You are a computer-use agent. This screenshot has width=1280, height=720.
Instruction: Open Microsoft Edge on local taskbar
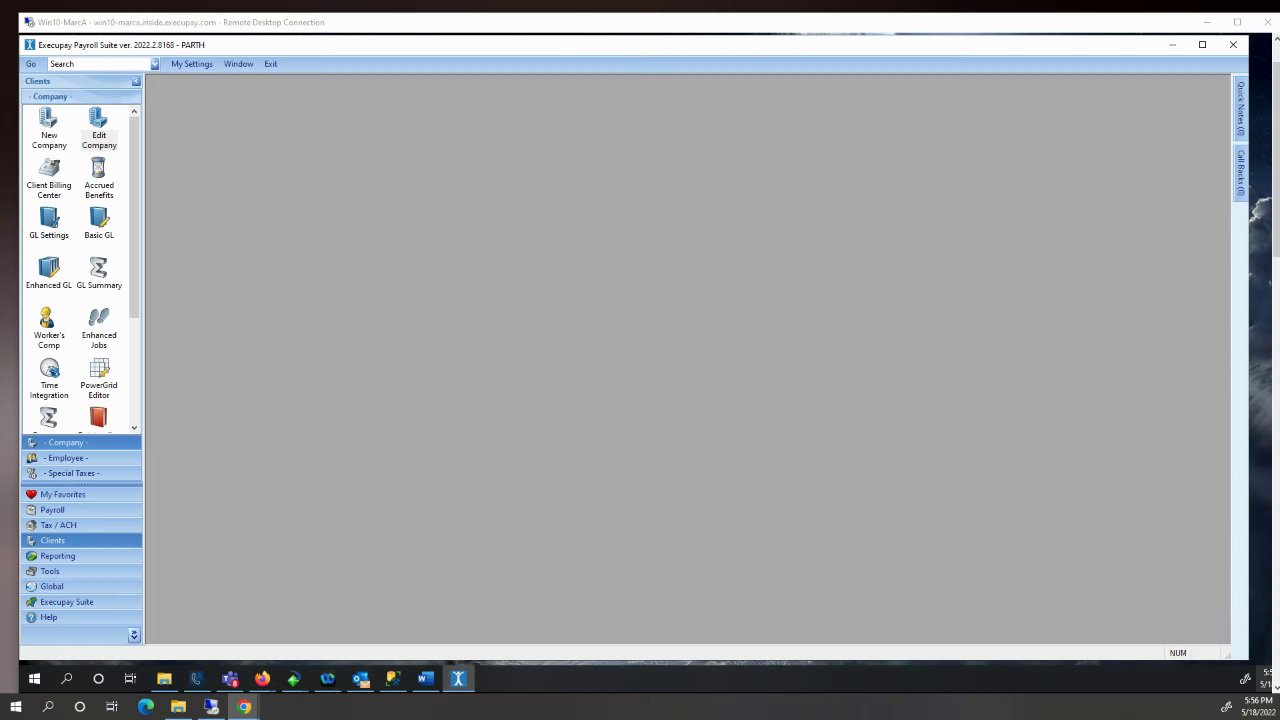(145, 707)
